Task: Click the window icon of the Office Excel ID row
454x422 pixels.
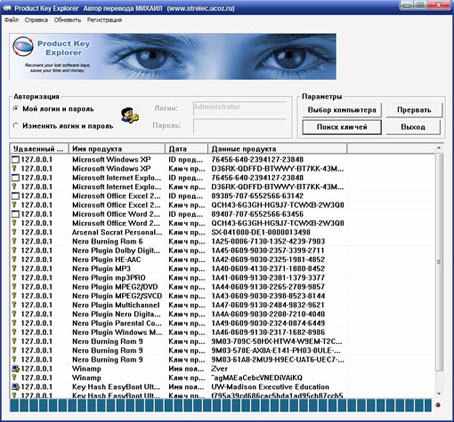Action: coord(15,196)
